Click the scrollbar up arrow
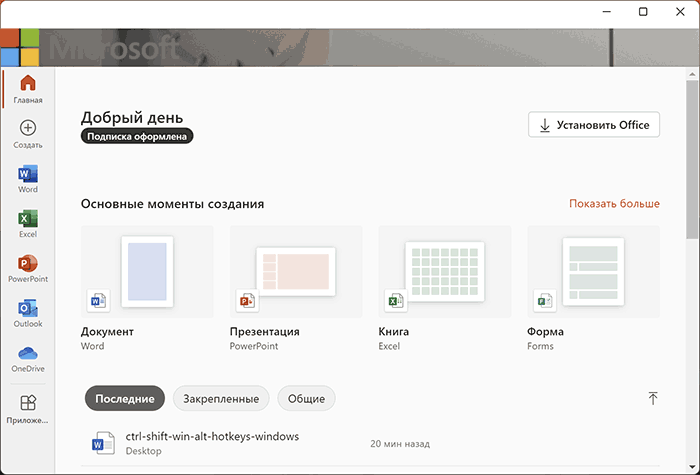The height and width of the screenshot is (475, 700). 692,74
